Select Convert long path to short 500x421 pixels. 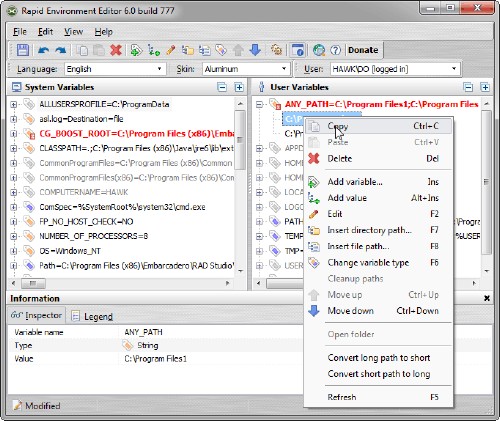[x=379, y=358]
